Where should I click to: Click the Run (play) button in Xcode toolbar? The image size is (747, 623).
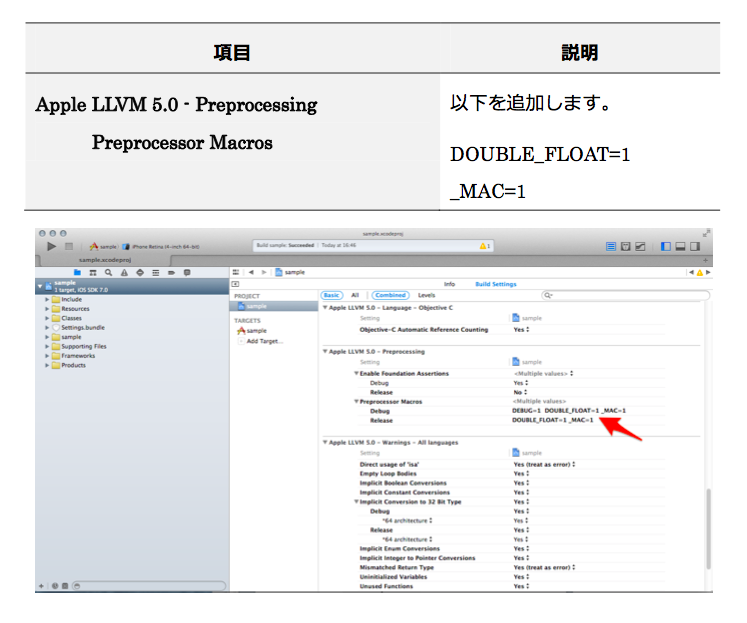[51, 246]
